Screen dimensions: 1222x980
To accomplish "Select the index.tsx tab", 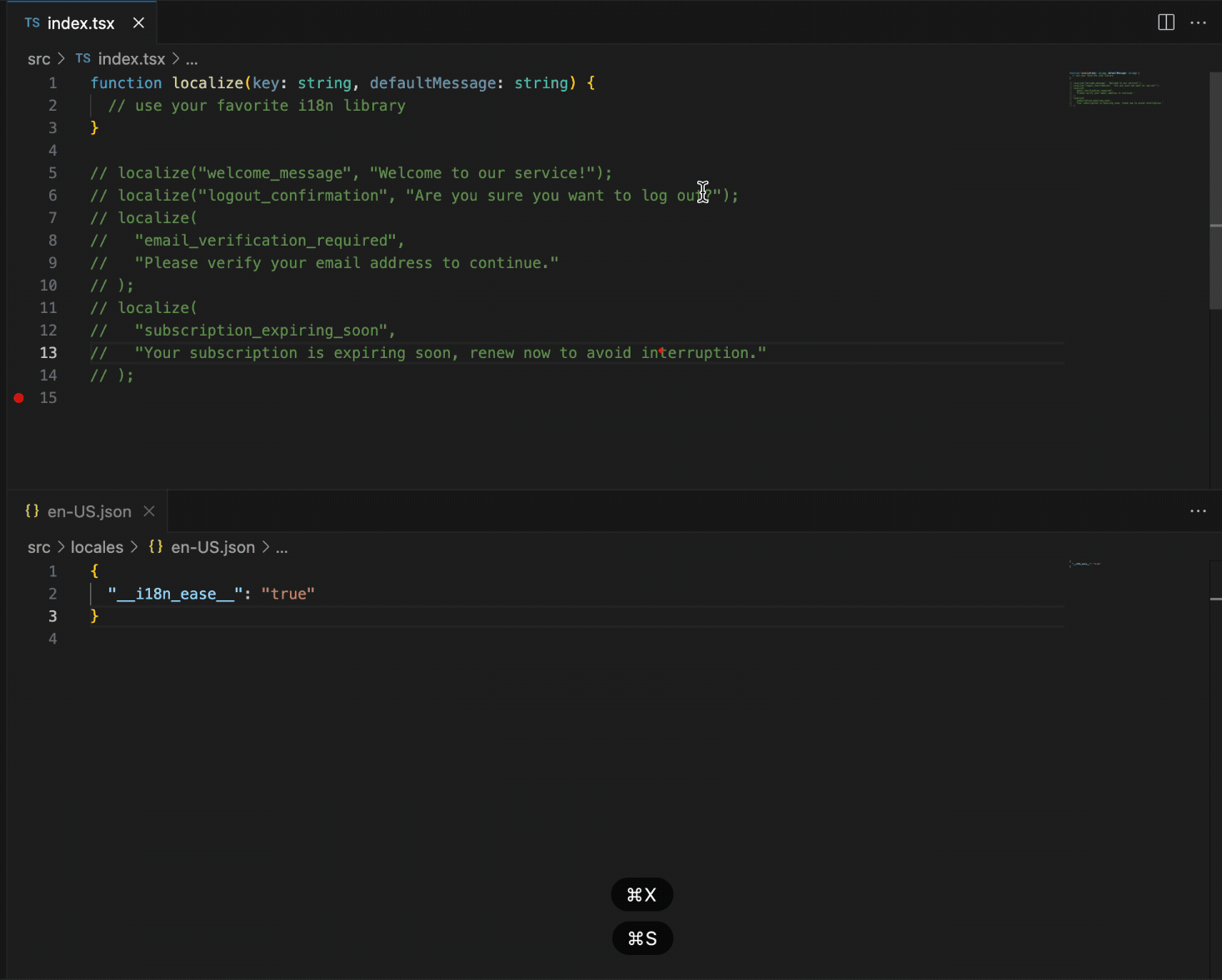I will click(80, 23).
